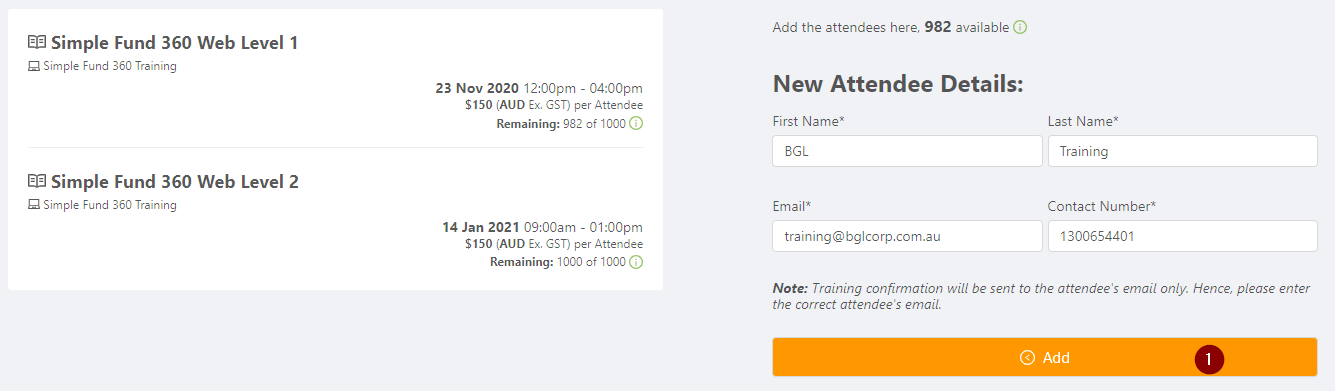1335x391 pixels.
Task: Click the Contact Number field 1300654401
Action: tap(1182, 236)
